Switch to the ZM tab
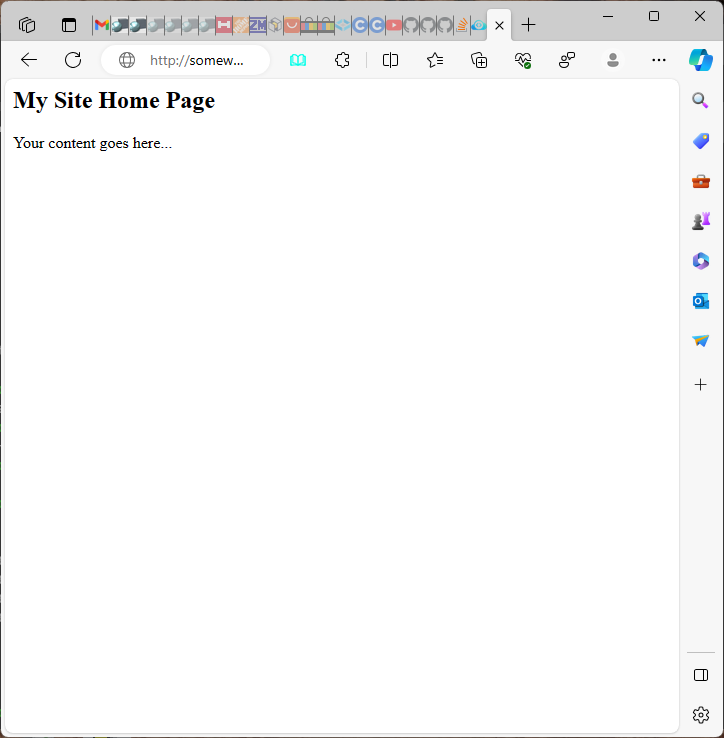The image size is (724, 738). 258,25
